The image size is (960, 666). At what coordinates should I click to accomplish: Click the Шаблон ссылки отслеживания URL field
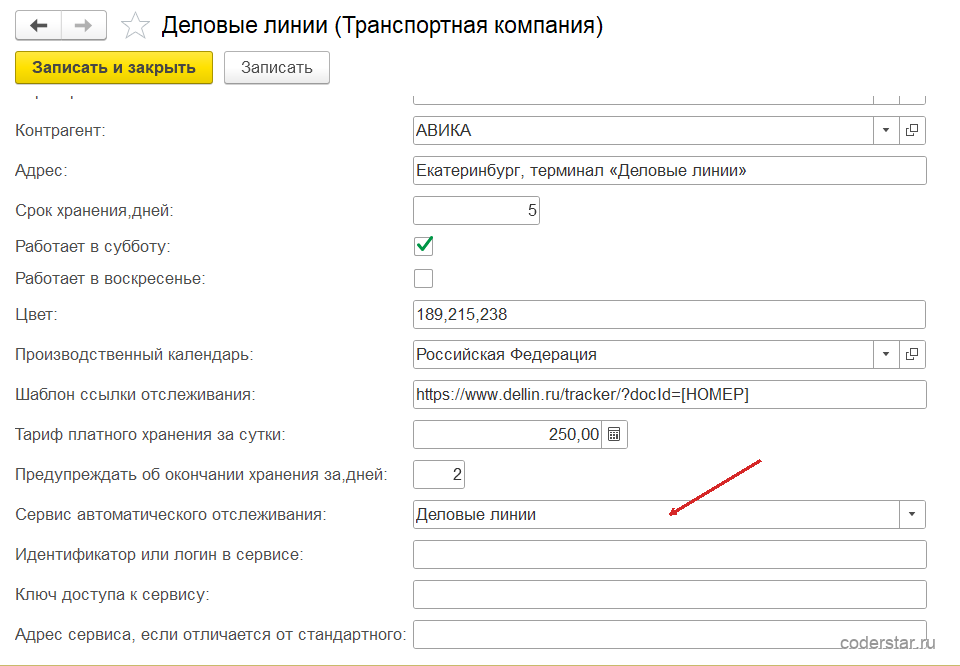click(670, 395)
